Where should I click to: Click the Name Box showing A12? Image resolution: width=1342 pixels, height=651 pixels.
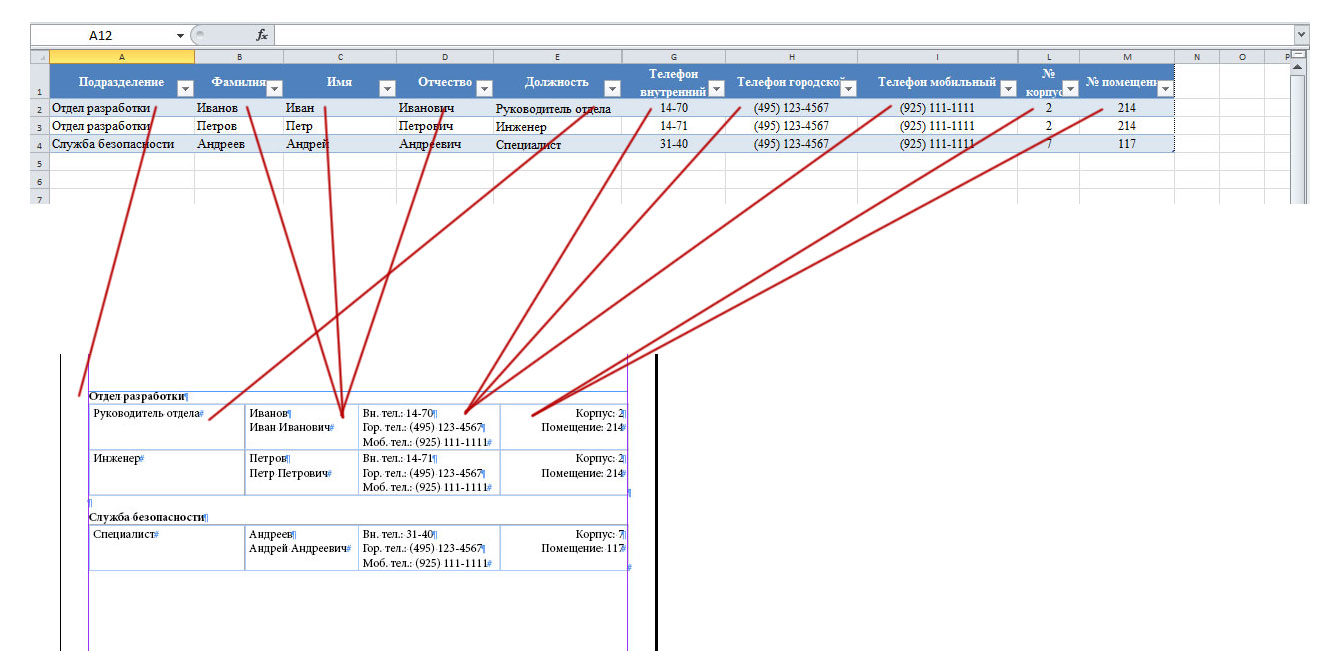click(101, 35)
